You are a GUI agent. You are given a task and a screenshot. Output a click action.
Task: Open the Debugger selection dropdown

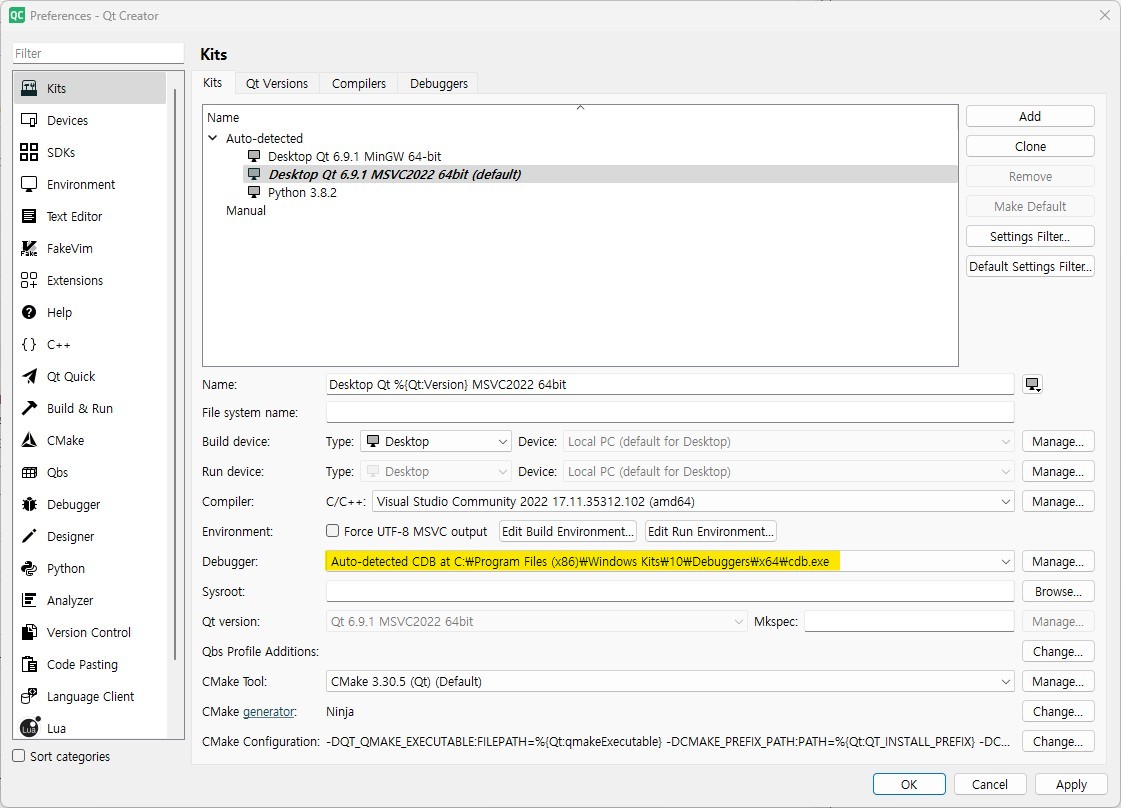coord(670,561)
